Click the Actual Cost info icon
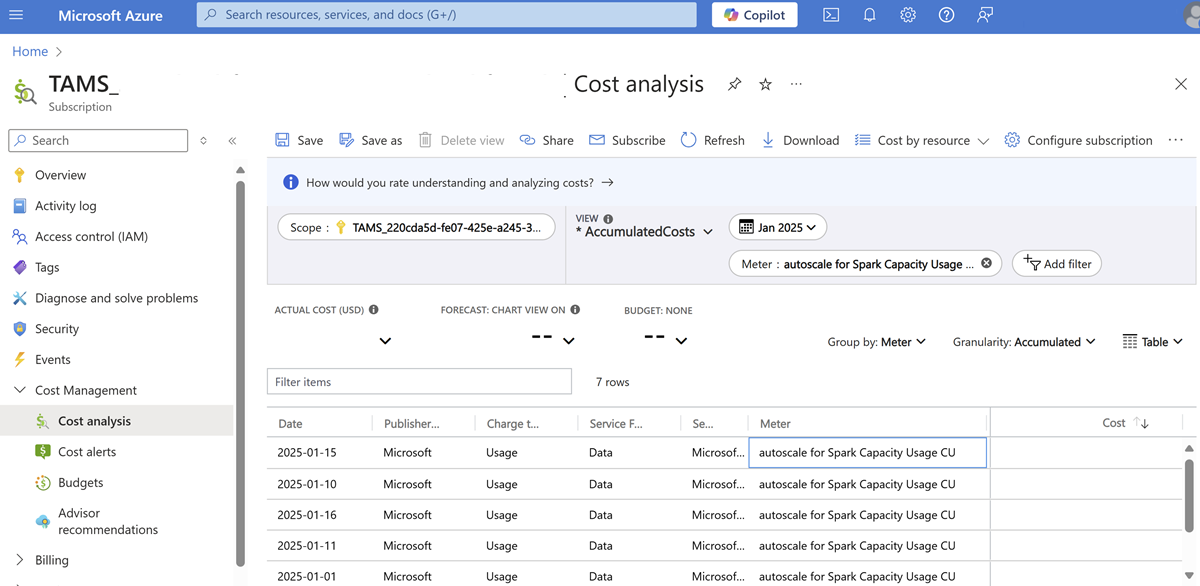Viewport: 1200px width, 586px height. (374, 310)
